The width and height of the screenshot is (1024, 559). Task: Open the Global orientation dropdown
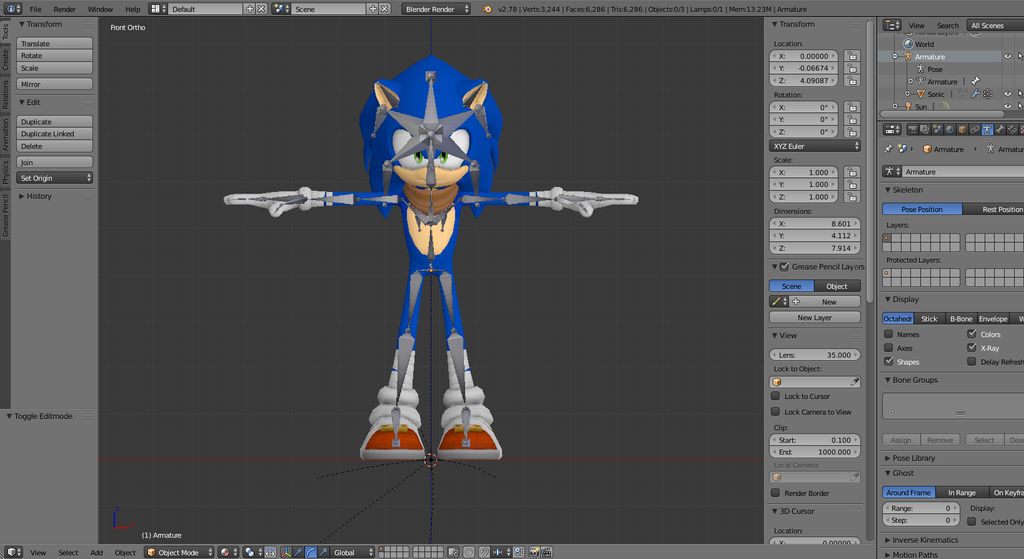[x=351, y=552]
